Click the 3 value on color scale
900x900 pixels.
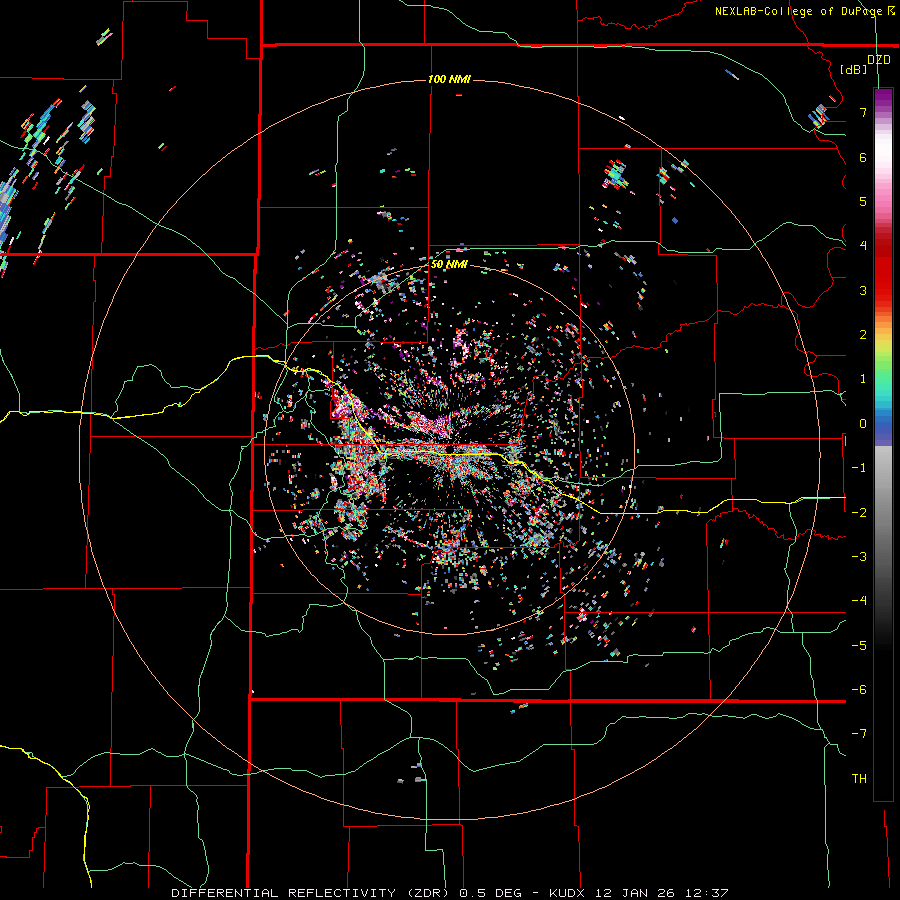coord(863,290)
